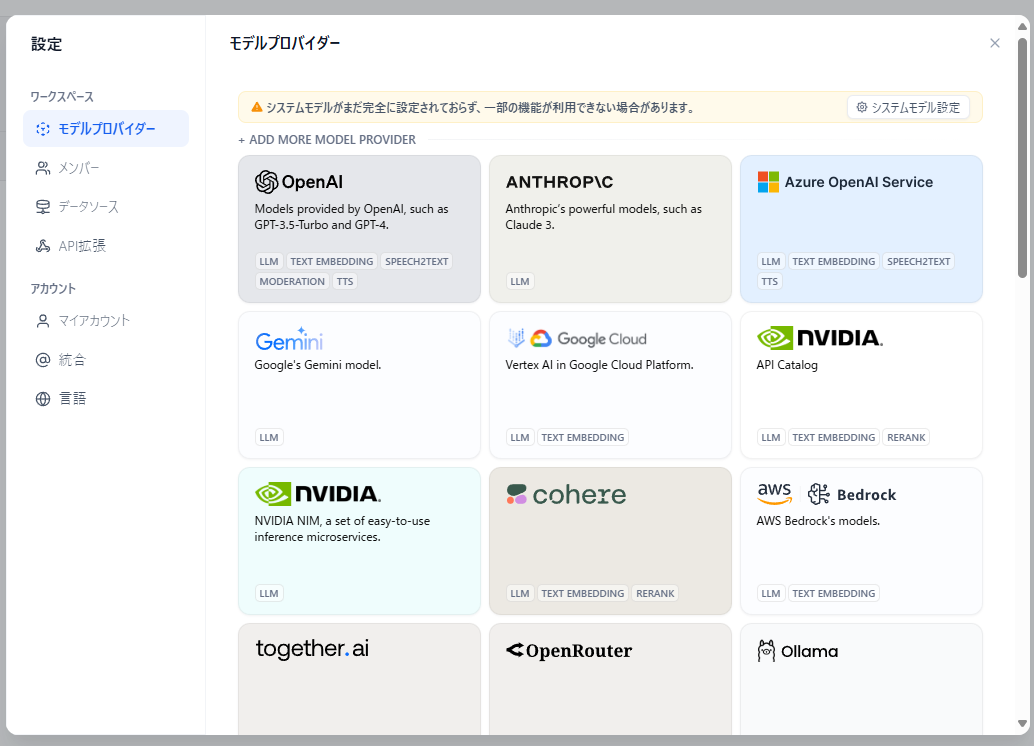Click the "API Catalog" description text

[x=787, y=365]
